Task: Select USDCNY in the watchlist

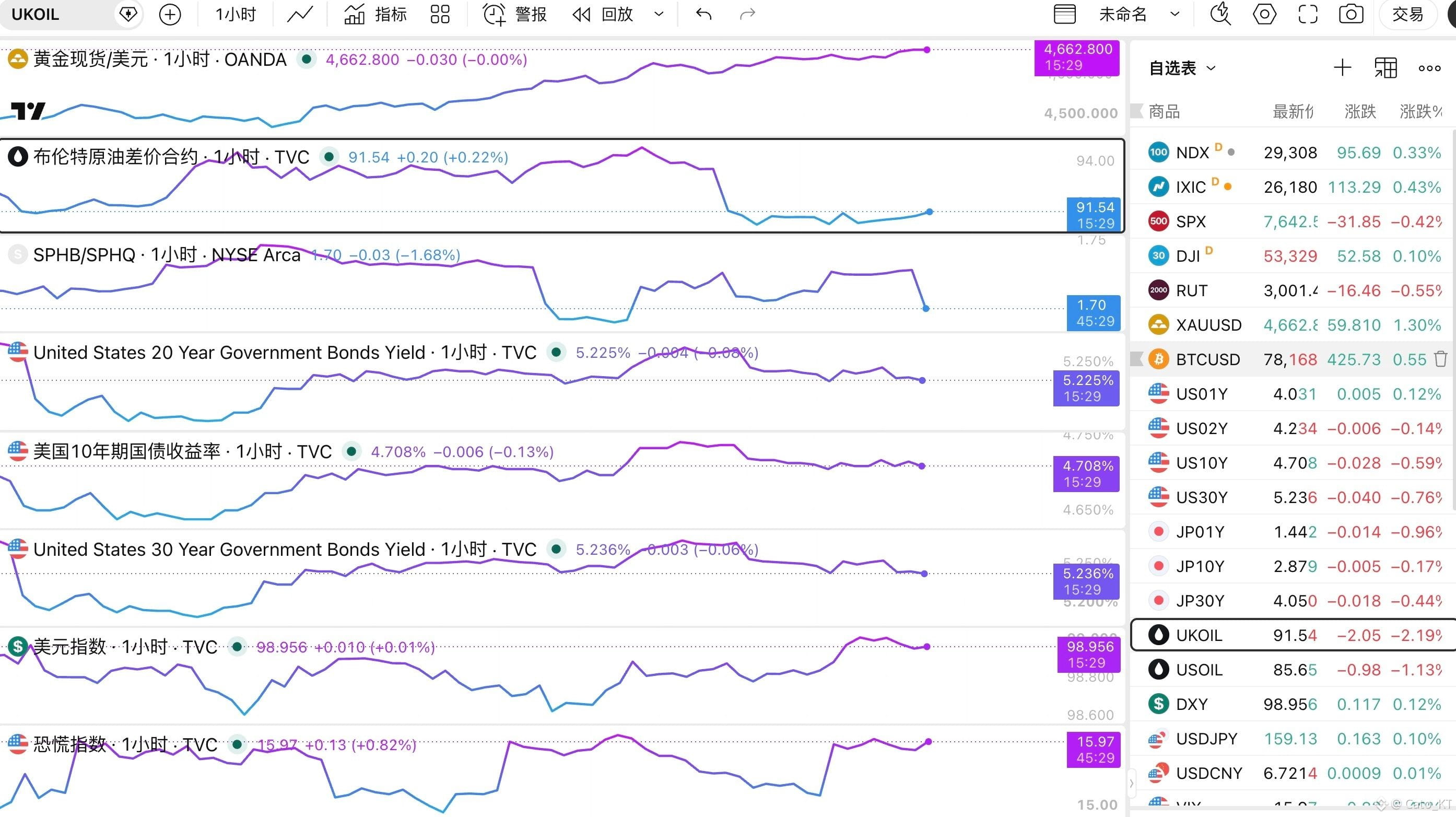Action: click(x=1292, y=774)
